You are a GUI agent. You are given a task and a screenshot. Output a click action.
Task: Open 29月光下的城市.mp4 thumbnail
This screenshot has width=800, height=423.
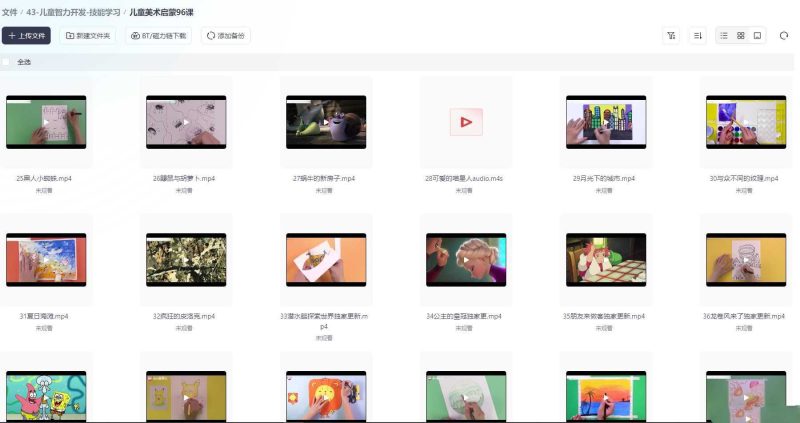(x=605, y=121)
